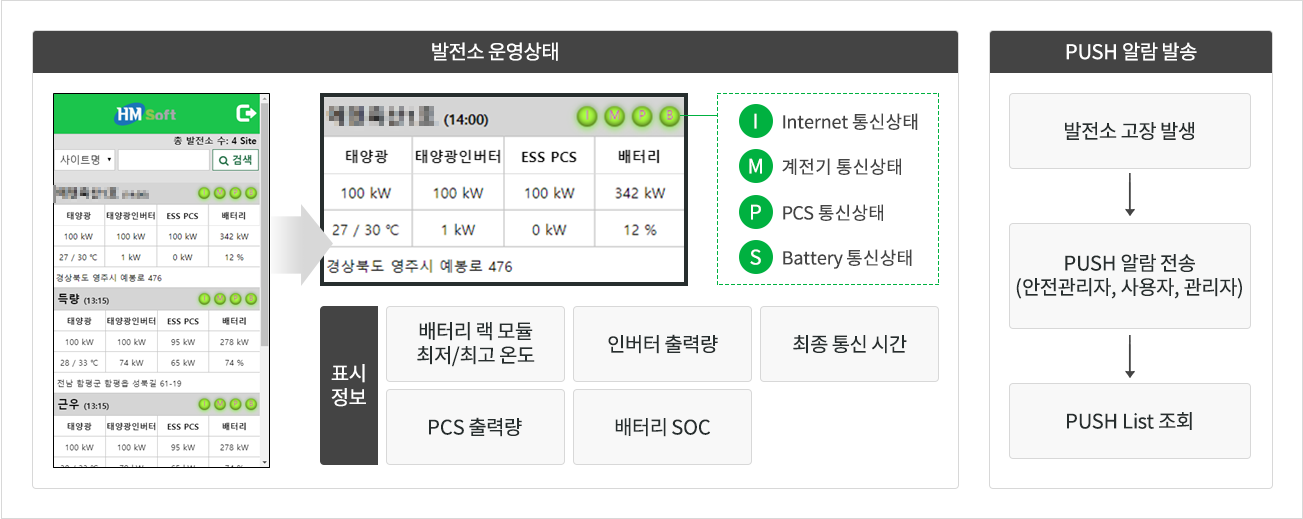Select the 득량 site row header
The height and width of the screenshot is (519, 1303).
157,298
